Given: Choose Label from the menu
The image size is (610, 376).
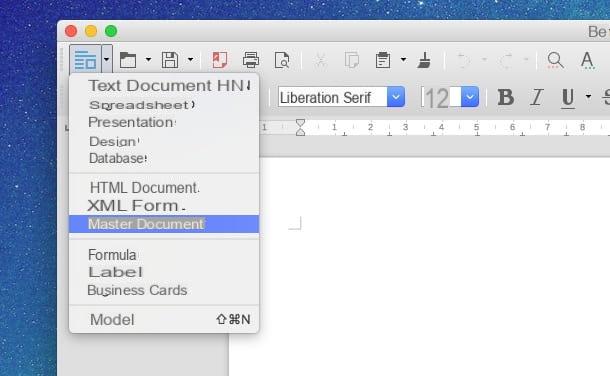Looking at the screenshot, I should (x=164, y=272).
